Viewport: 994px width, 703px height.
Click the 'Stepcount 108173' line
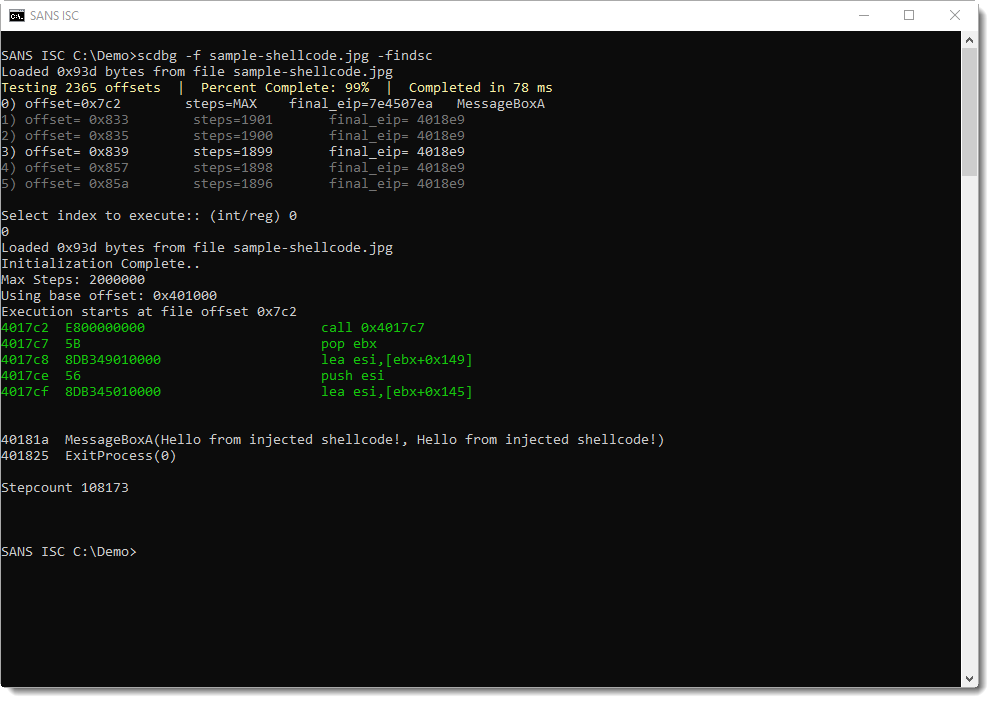(x=65, y=488)
